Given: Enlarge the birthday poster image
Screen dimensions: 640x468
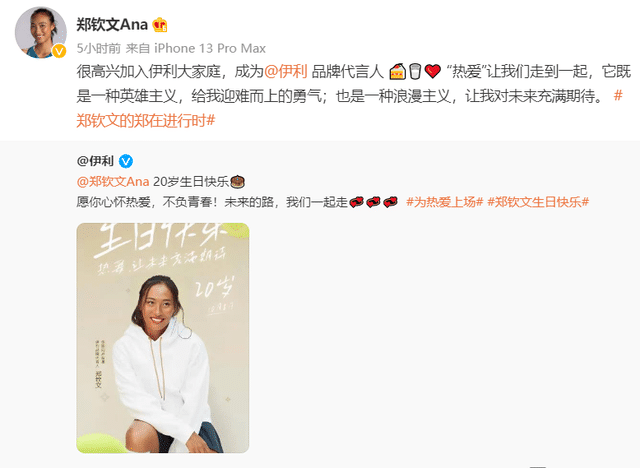Looking at the screenshot, I should click(163, 338).
